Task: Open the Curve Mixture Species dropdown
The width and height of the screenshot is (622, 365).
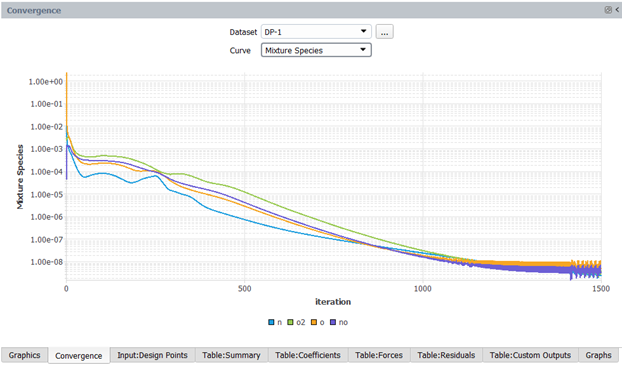Action: [x=316, y=50]
